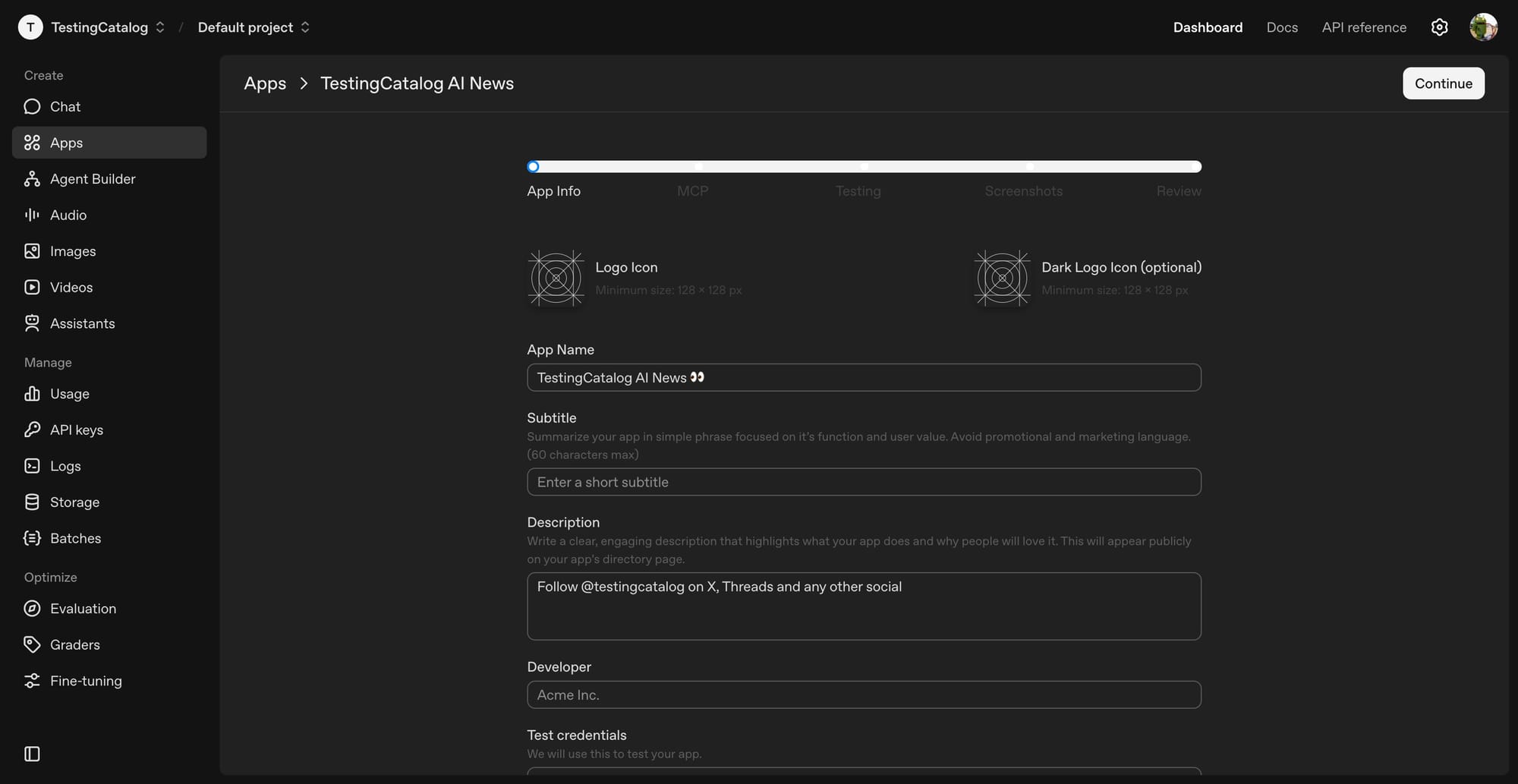The width and height of the screenshot is (1518, 784).
Task: Open the profile avatar menu
Action: pos(1483,27)
